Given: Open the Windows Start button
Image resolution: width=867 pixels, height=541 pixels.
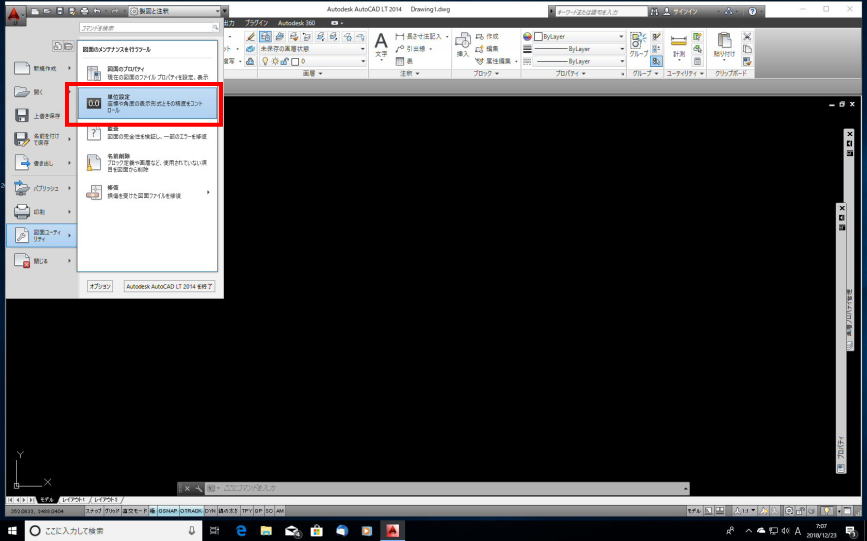Looking at the screenshot, I should [12, 530].
